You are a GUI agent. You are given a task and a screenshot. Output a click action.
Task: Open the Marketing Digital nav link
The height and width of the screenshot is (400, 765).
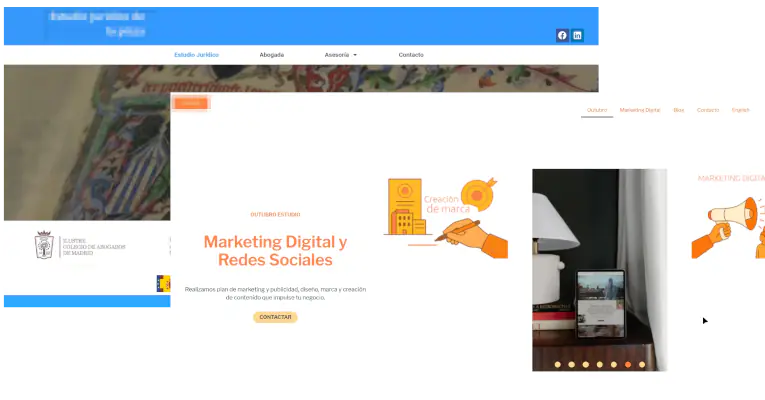[639, 110]
